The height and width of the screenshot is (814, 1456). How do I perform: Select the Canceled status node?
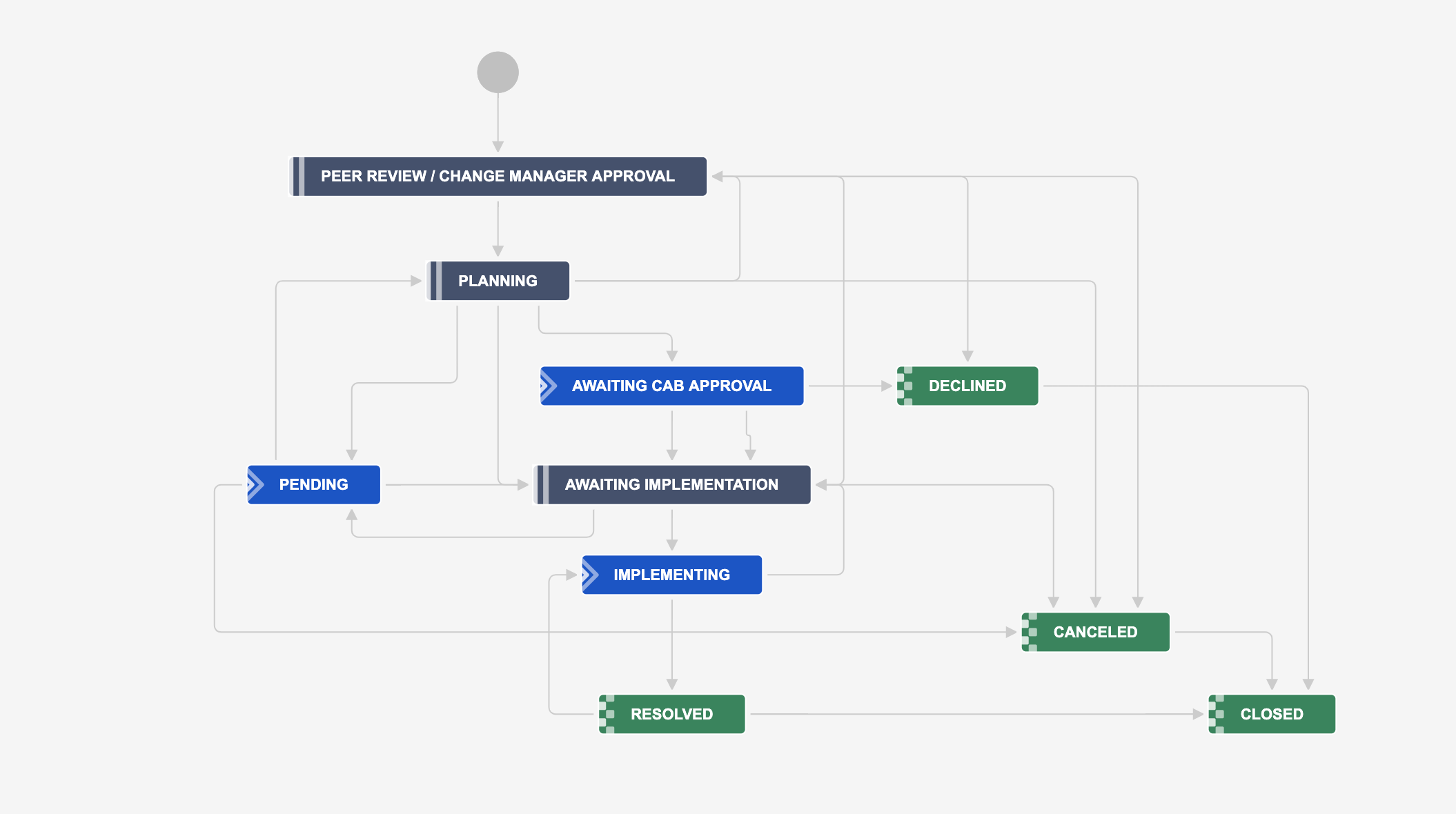click(1095, 632)
